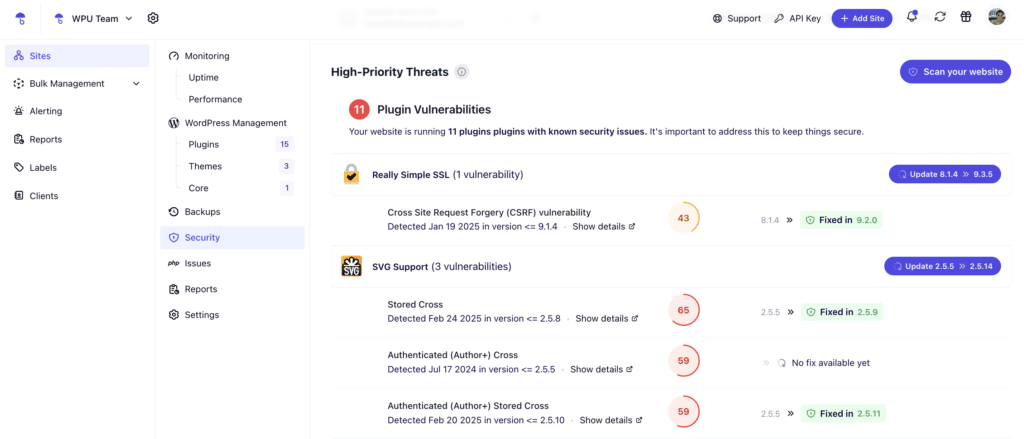Screen dimensions: 1024x439
Task: Open Plugins with 15 updates
Action: [239, 144]
